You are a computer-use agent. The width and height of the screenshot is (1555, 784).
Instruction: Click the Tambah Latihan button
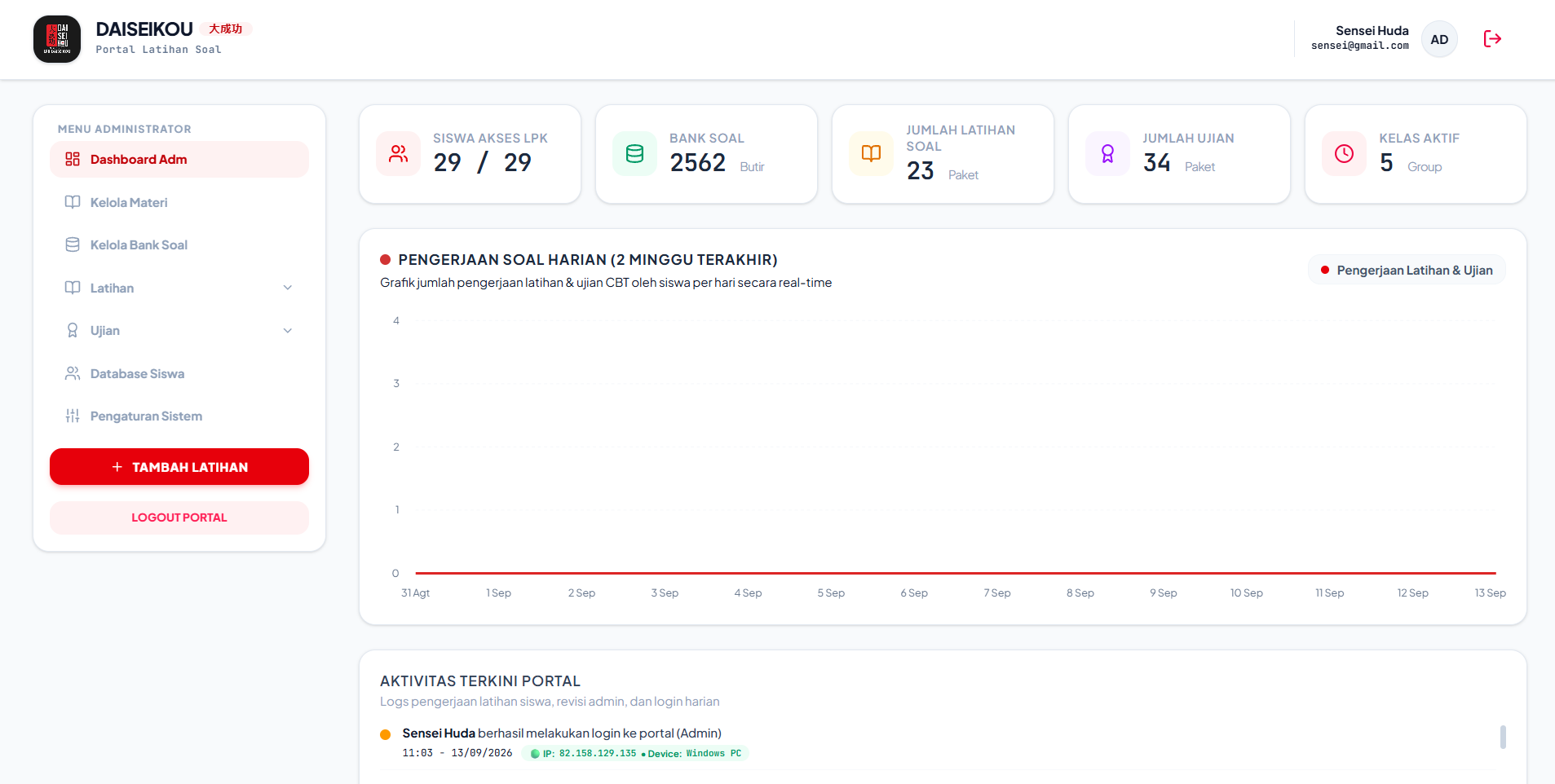click(x=179, y=467)
